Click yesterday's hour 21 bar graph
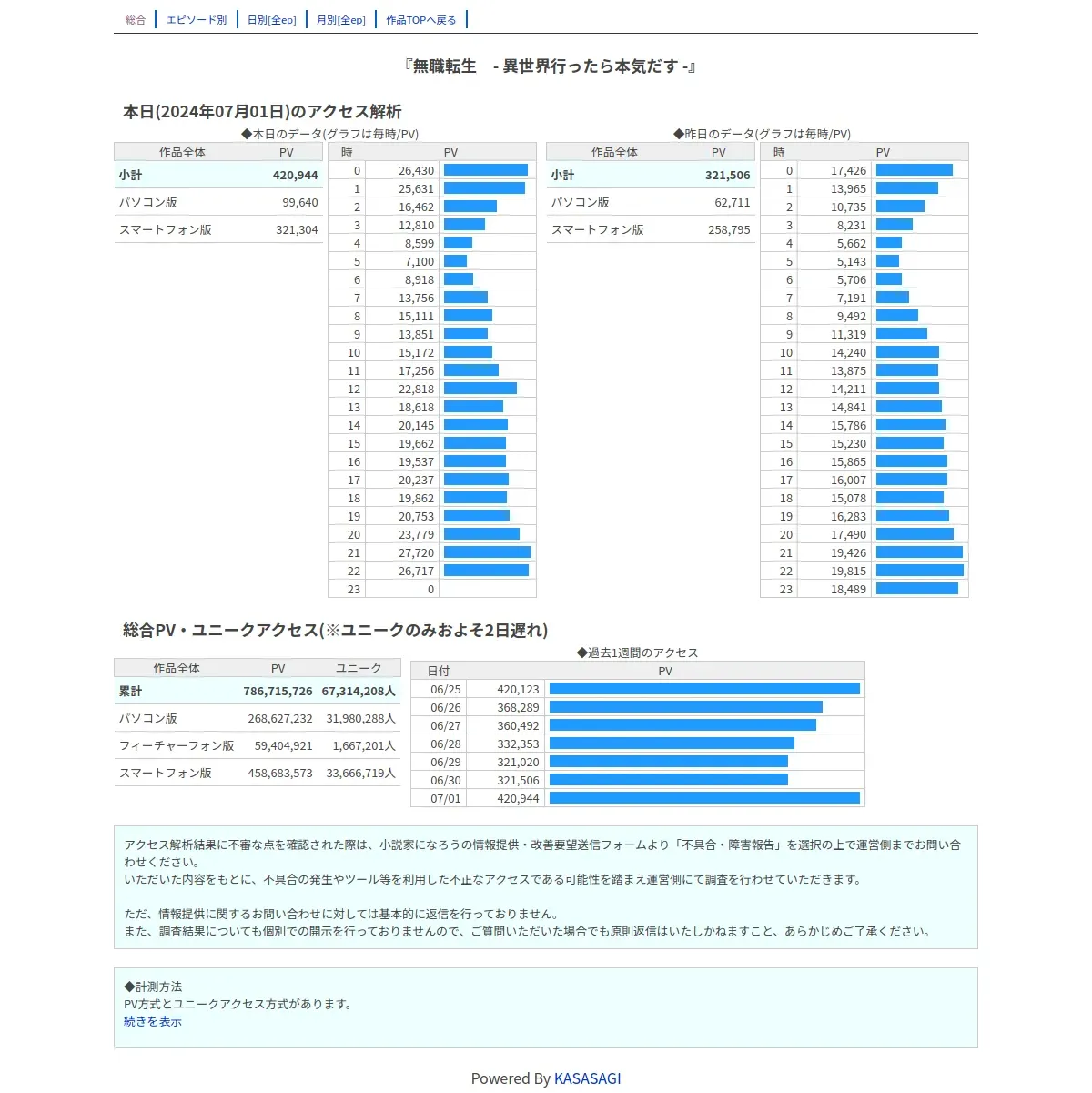Screen dimensions: 1092x1093 pos(919,552)
